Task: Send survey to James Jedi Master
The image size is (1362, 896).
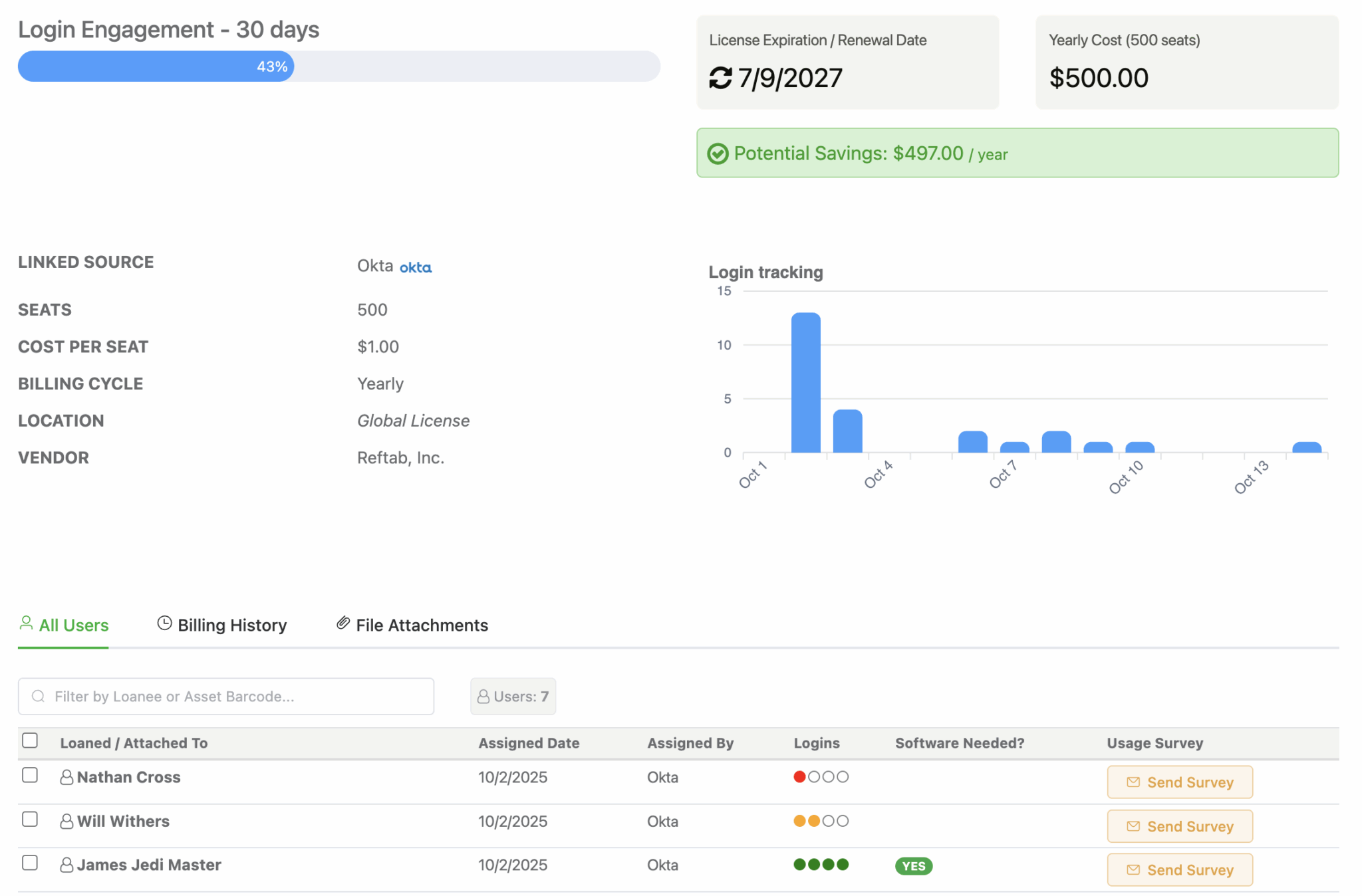Action: (x=1180, y=870)
